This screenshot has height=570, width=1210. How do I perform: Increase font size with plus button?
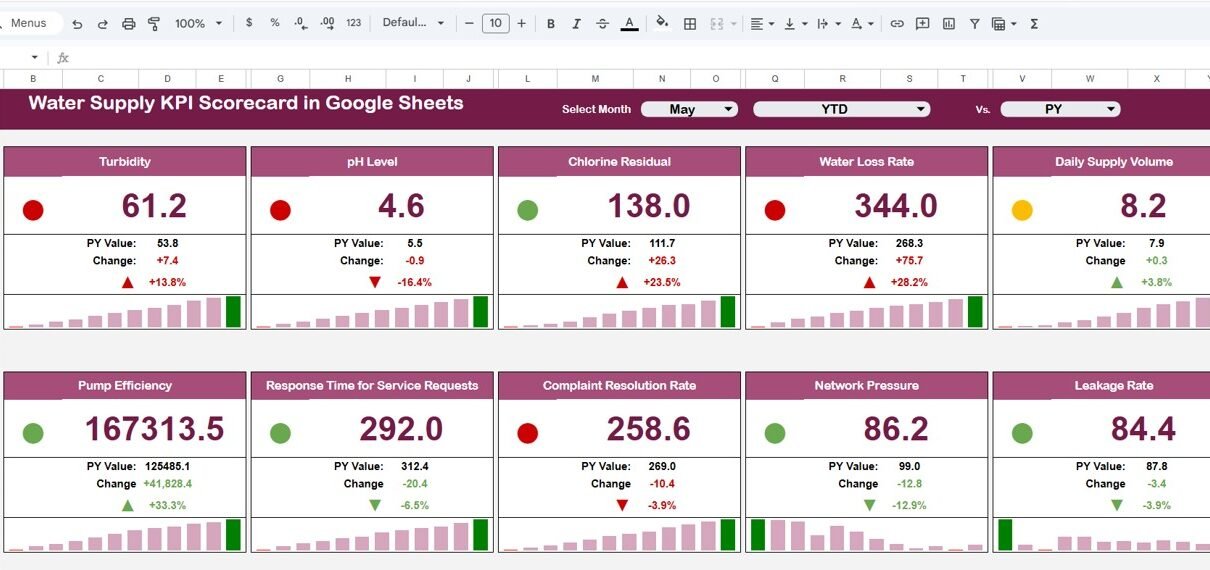click(521, 23)
